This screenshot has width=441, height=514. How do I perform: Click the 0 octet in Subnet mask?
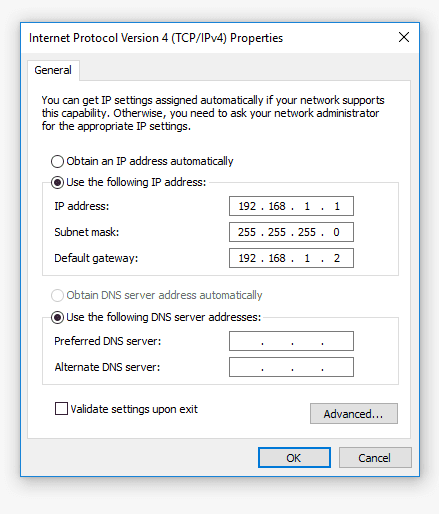tap(336, 232)
